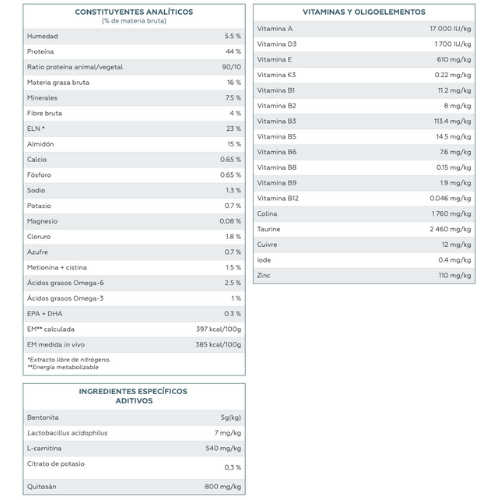Click the Ingredientes Específicos Aditivos heading
This screenshot has width=500, height=500.
point(133,396)
